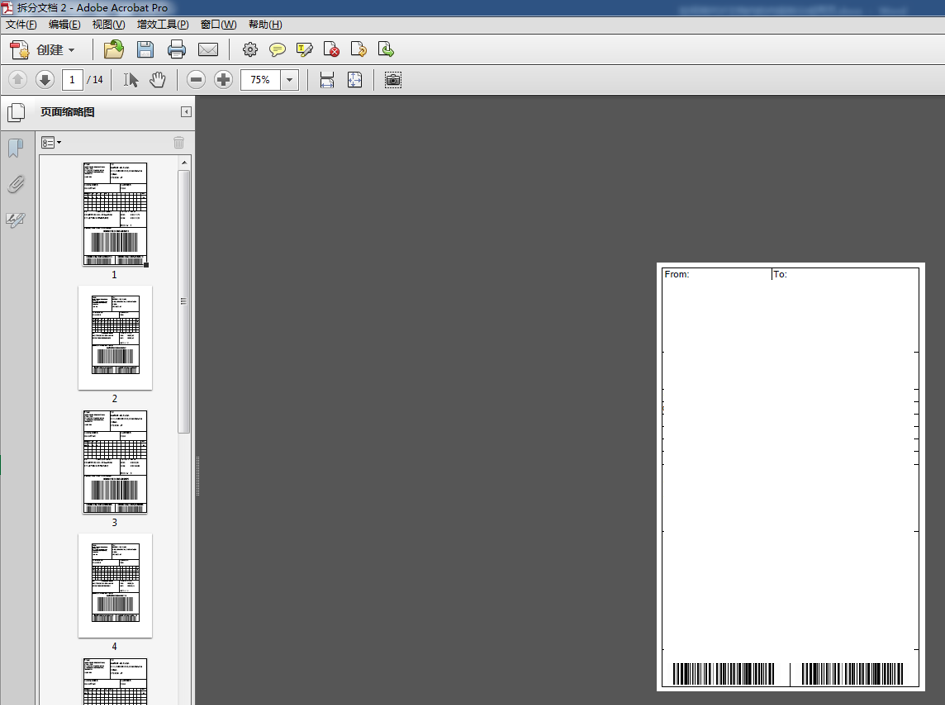The image size is (945, 705).
Task: Save the document with the floppy disk icon
Action: pos(145,49)
